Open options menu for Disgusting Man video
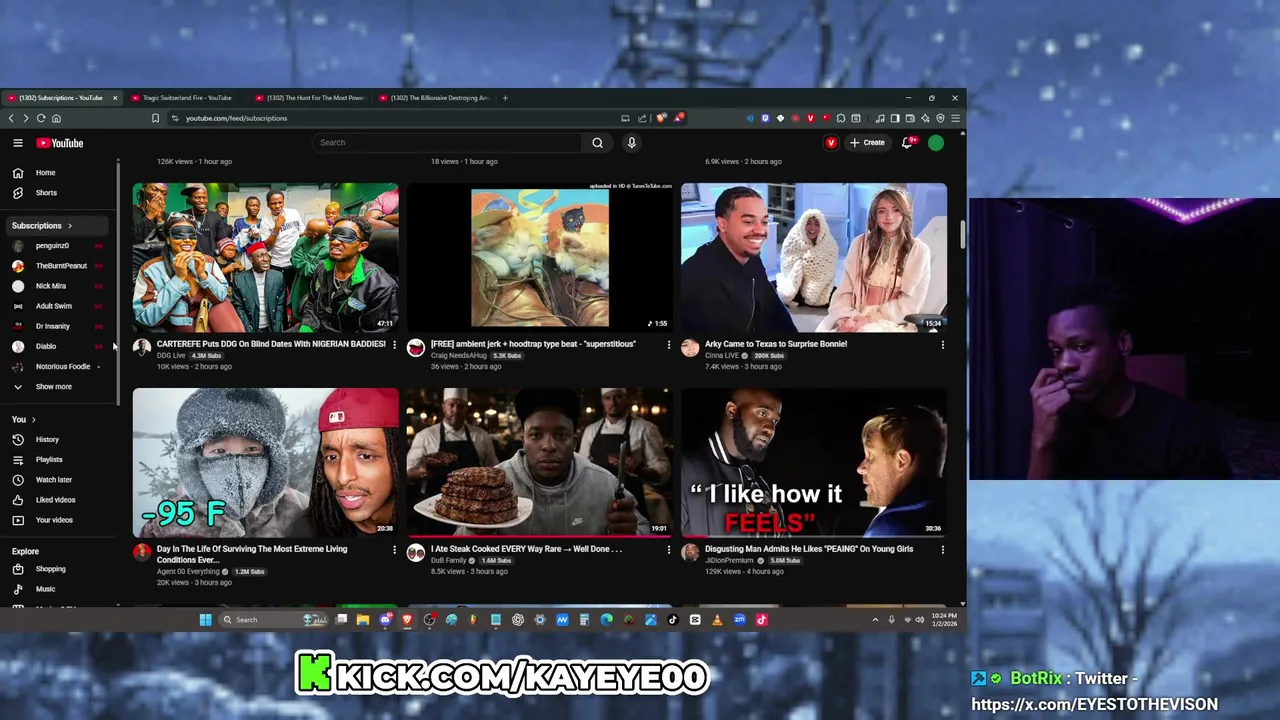This screenshot has width=1280, height=720. [x=942, y=550]
